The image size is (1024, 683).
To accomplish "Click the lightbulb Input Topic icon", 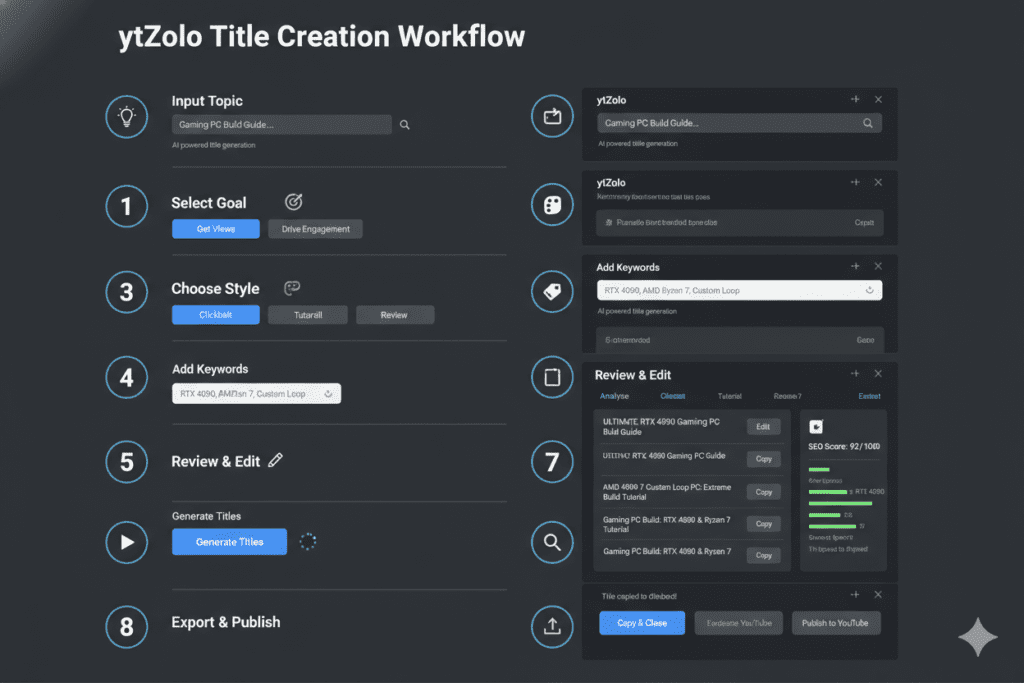I will 127,116.
